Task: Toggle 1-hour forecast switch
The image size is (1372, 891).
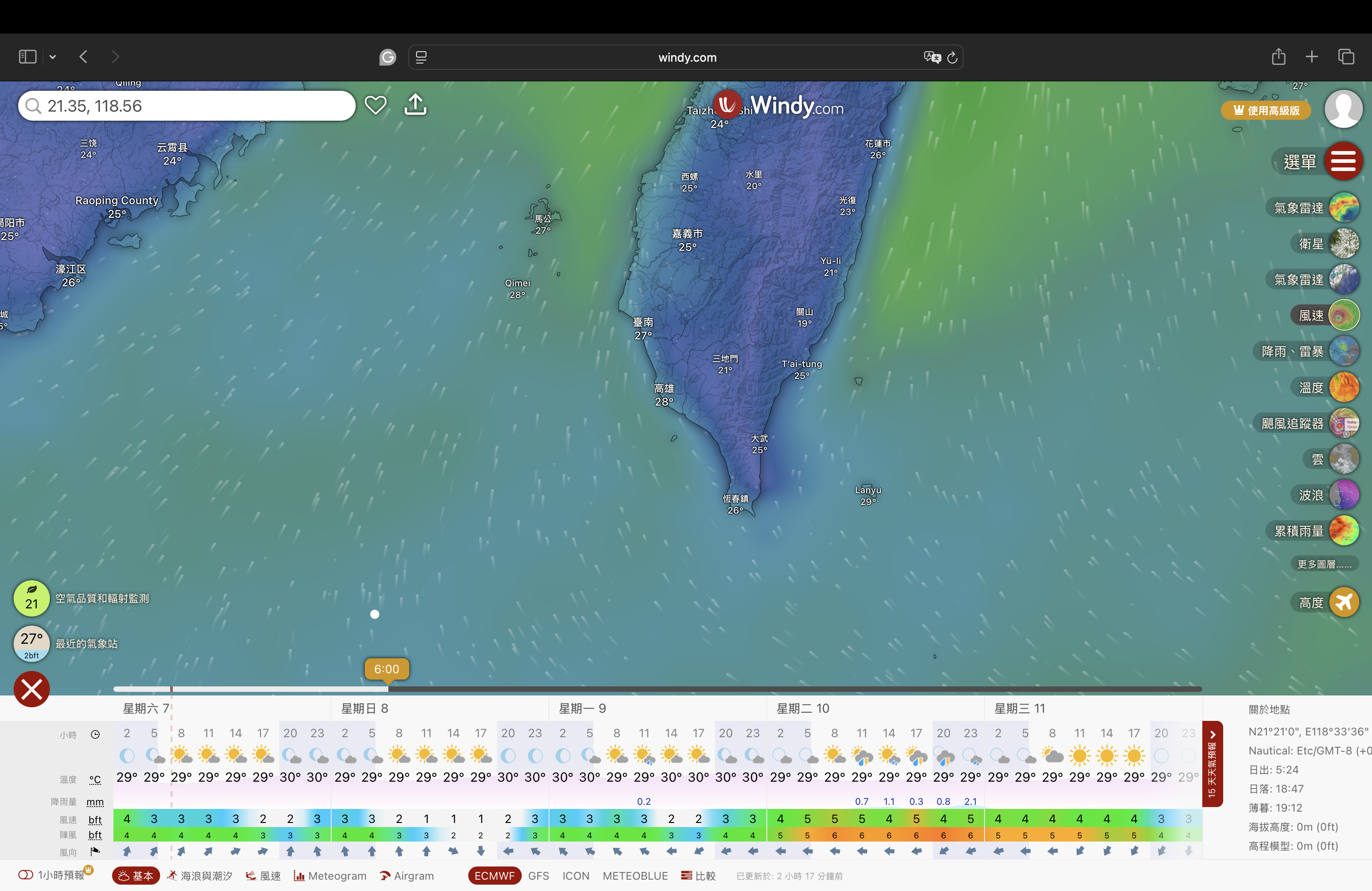Action: 25,875
